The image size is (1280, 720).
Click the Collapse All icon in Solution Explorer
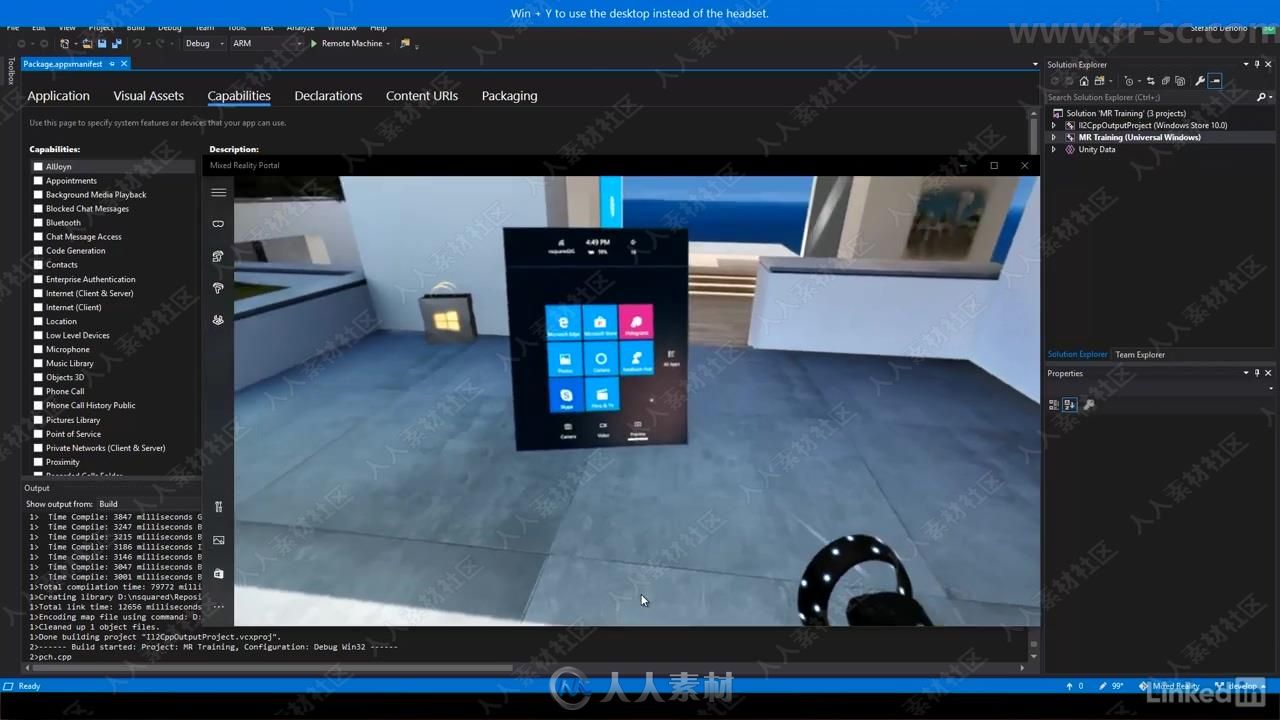[x=1165, y=81]
